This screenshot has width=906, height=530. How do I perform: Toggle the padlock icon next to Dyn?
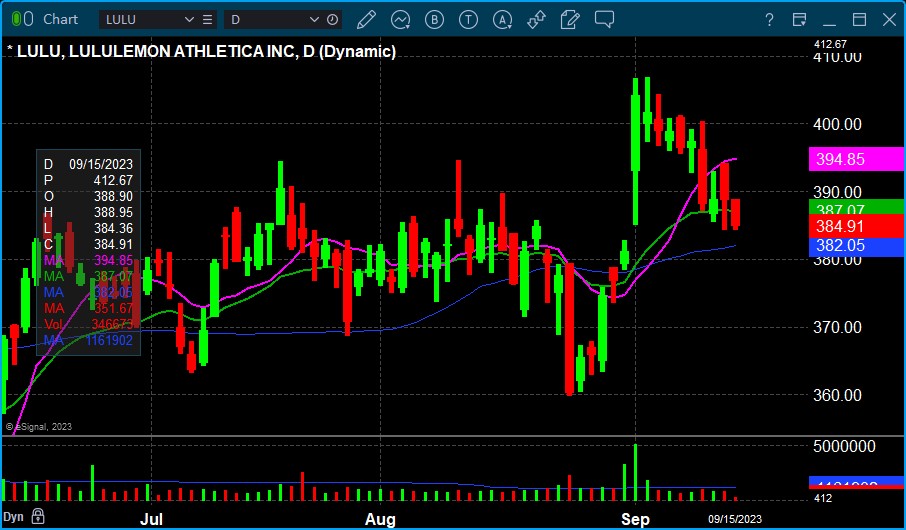click(38, 515)
